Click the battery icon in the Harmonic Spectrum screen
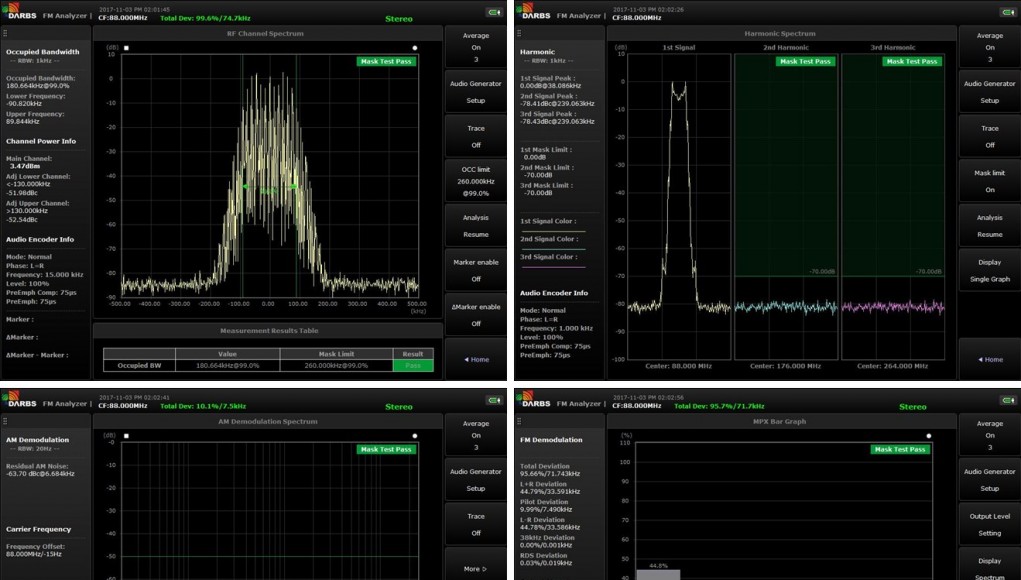This screenshot has height=580, width=1021. coord(1007,12)
